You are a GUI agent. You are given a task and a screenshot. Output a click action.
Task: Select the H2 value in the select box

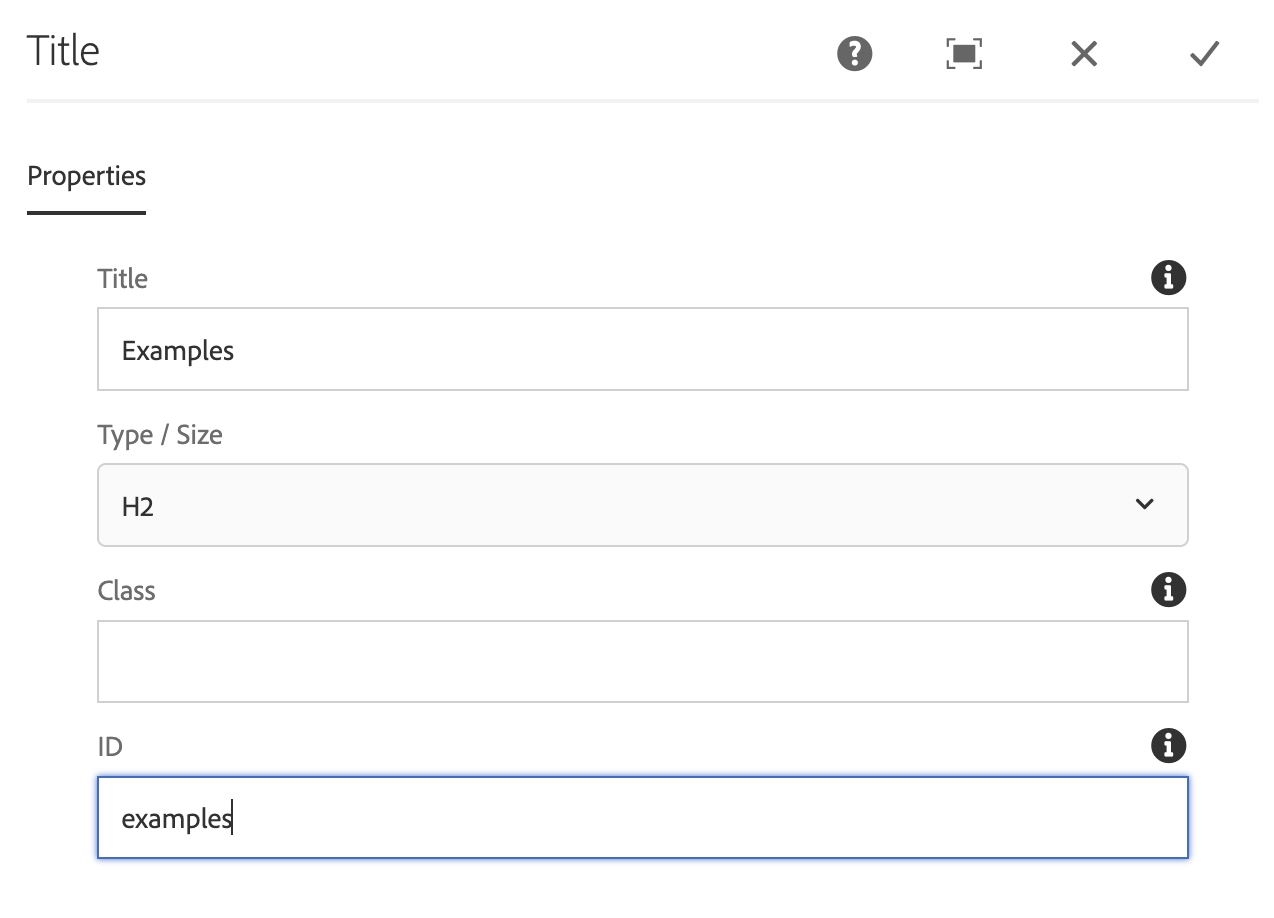(x=138, y=507)
